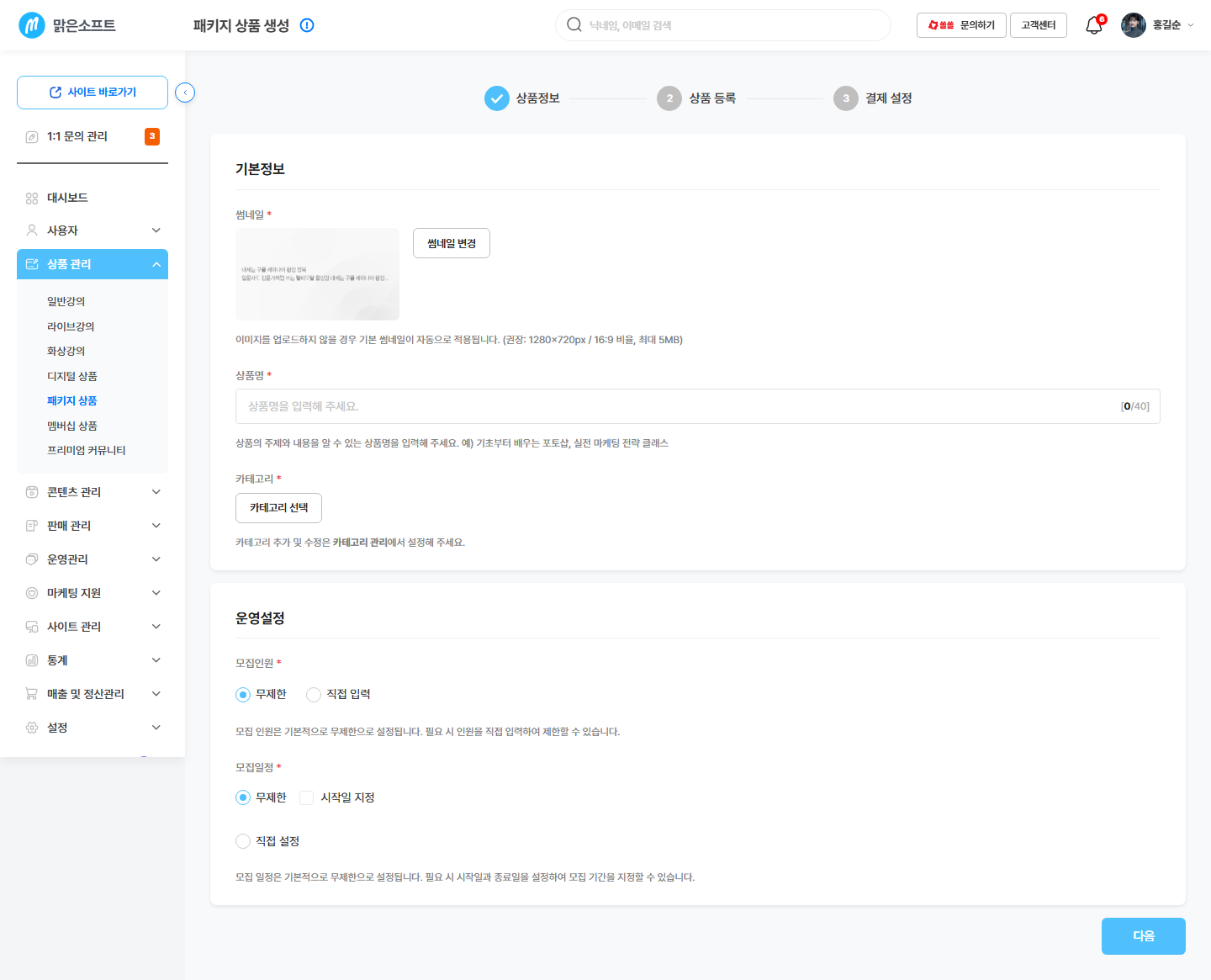The height and width of the screenshot is (980, 1211).
Task: Click the 홍길순 profile avatar
Action: click(x=1134, y=25)
